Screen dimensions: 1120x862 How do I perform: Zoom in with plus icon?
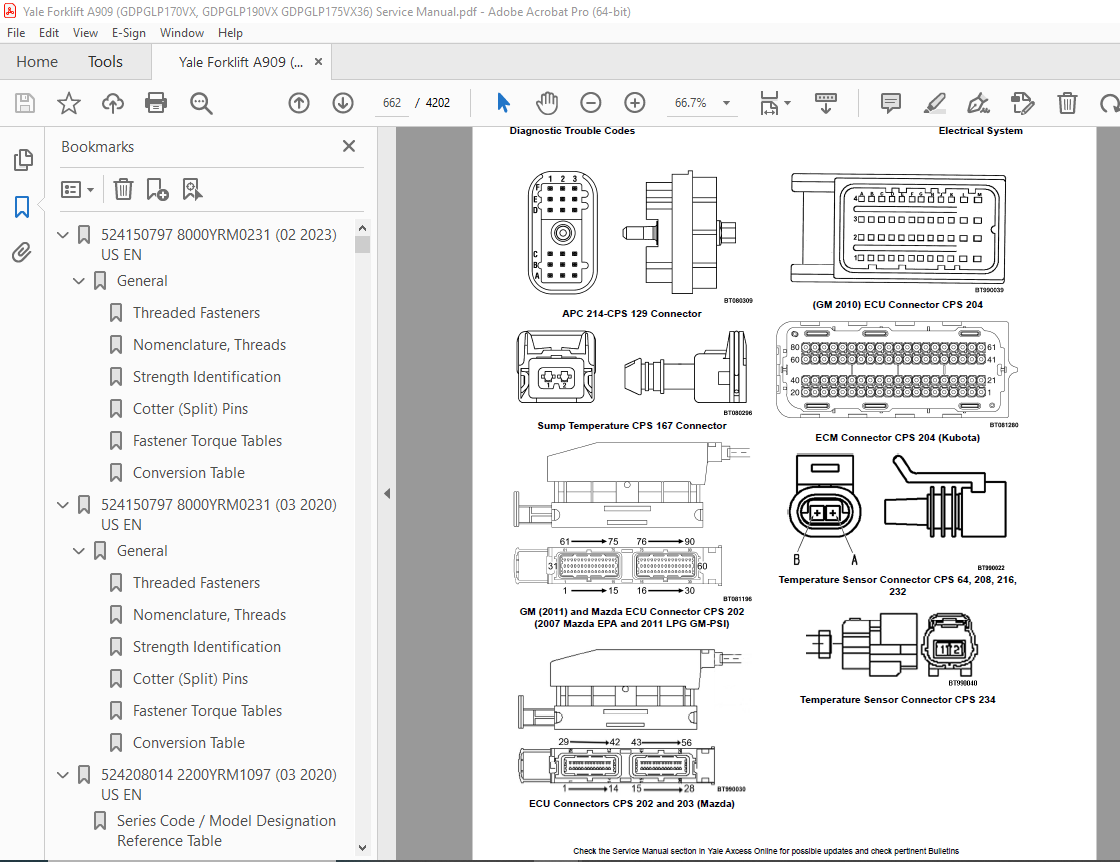click(x=634, y=103)
